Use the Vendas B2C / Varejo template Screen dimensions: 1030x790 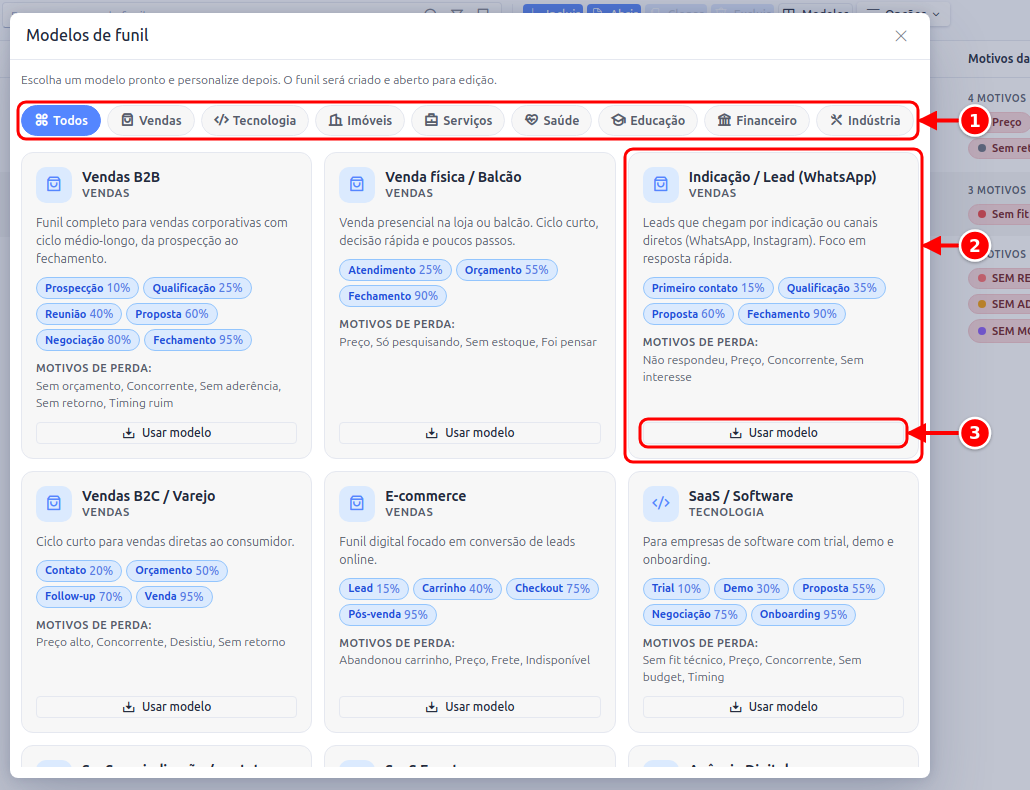click(x=166, y=707)
